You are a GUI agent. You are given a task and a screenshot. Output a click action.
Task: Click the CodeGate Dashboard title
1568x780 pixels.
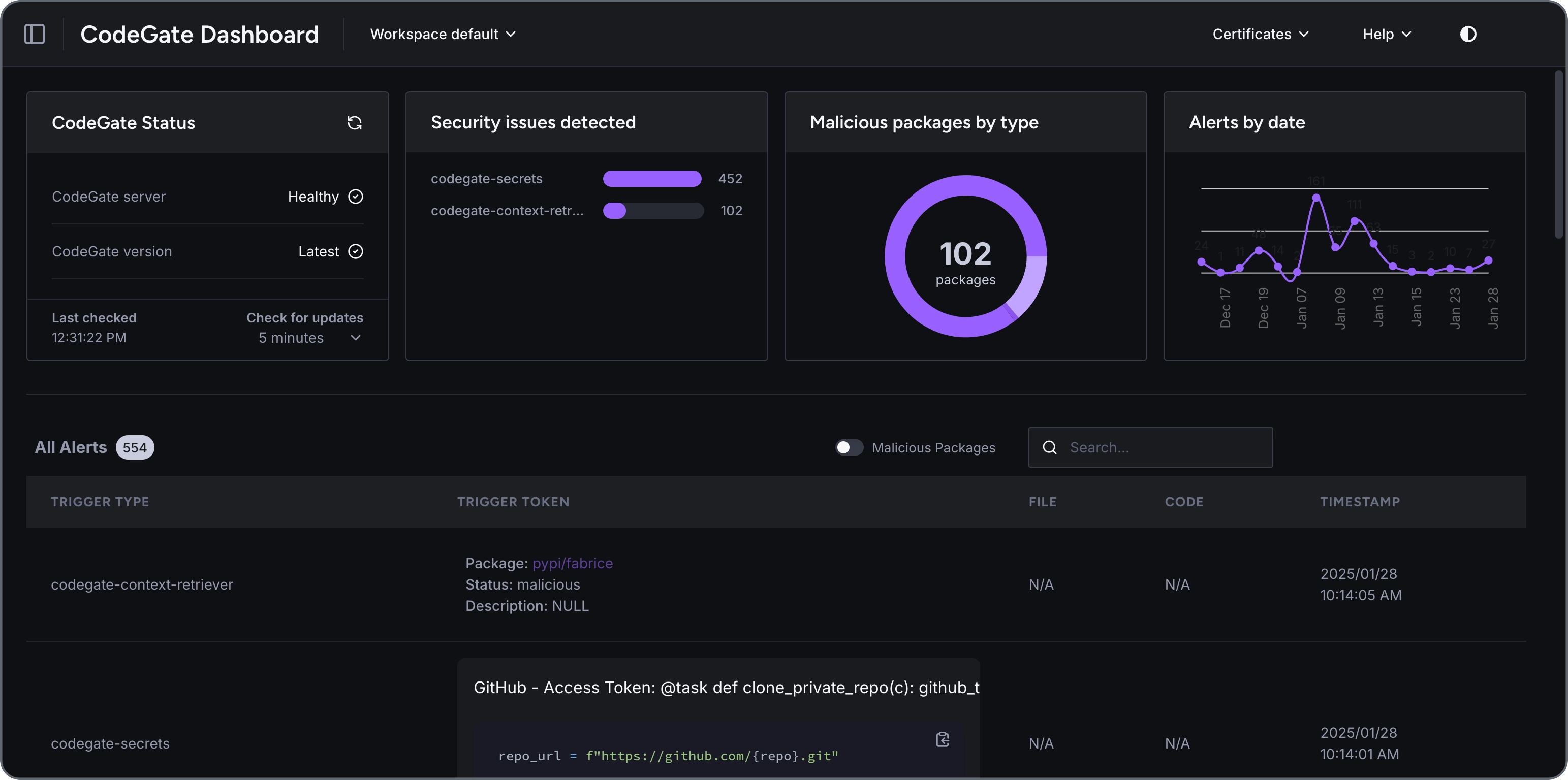point(199,34)
